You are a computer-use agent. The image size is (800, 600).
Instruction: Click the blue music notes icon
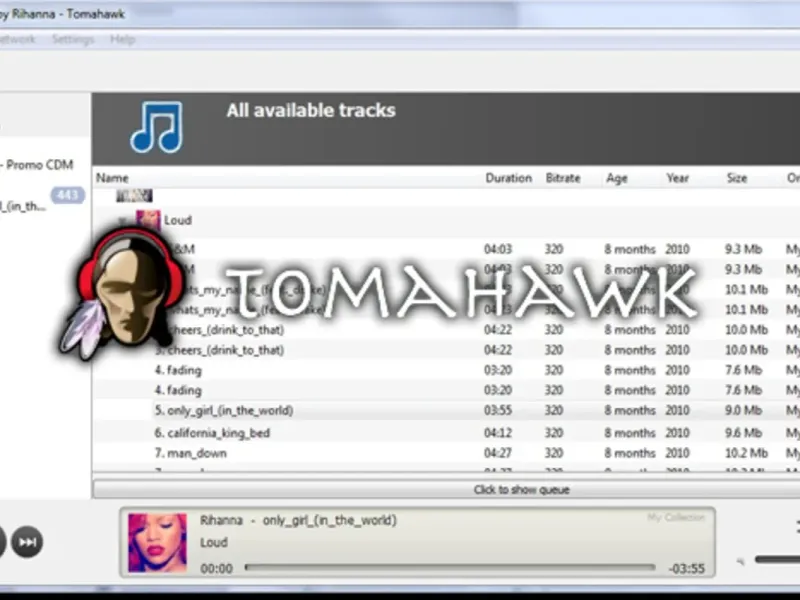point(157,127)
